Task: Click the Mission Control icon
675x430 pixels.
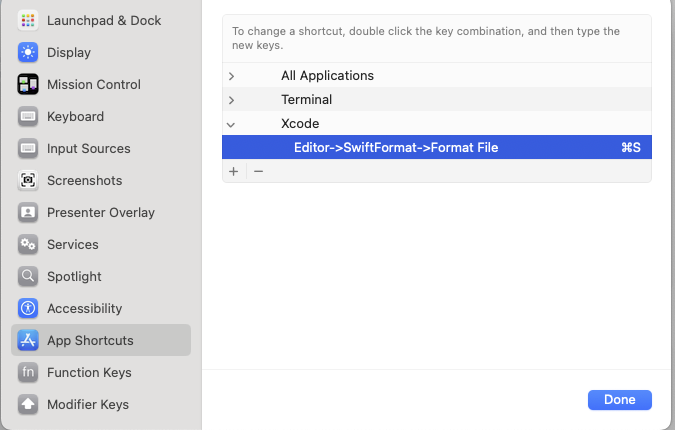Action: point(28,84)
